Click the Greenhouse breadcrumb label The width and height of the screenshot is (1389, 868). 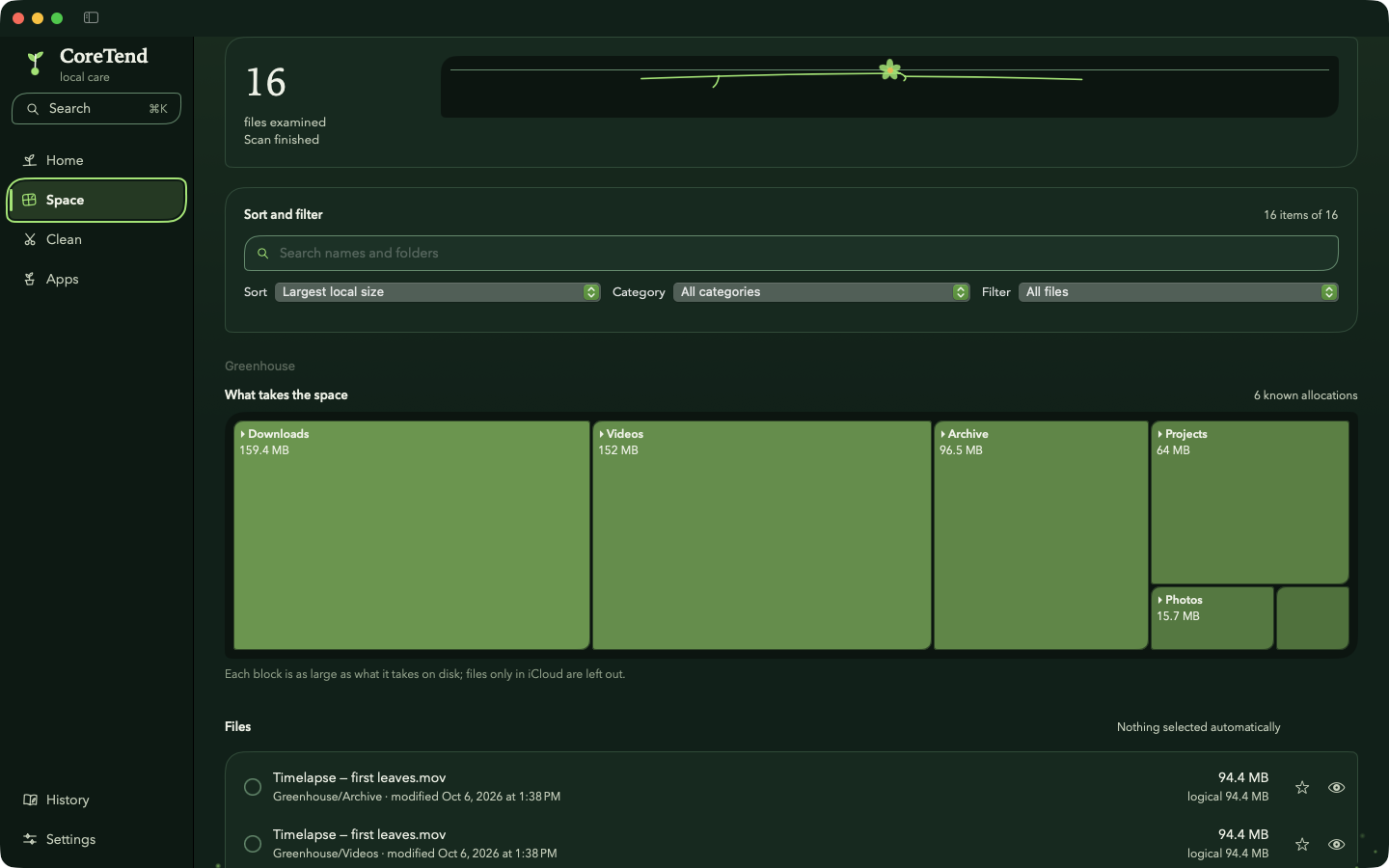pos(260,366)
